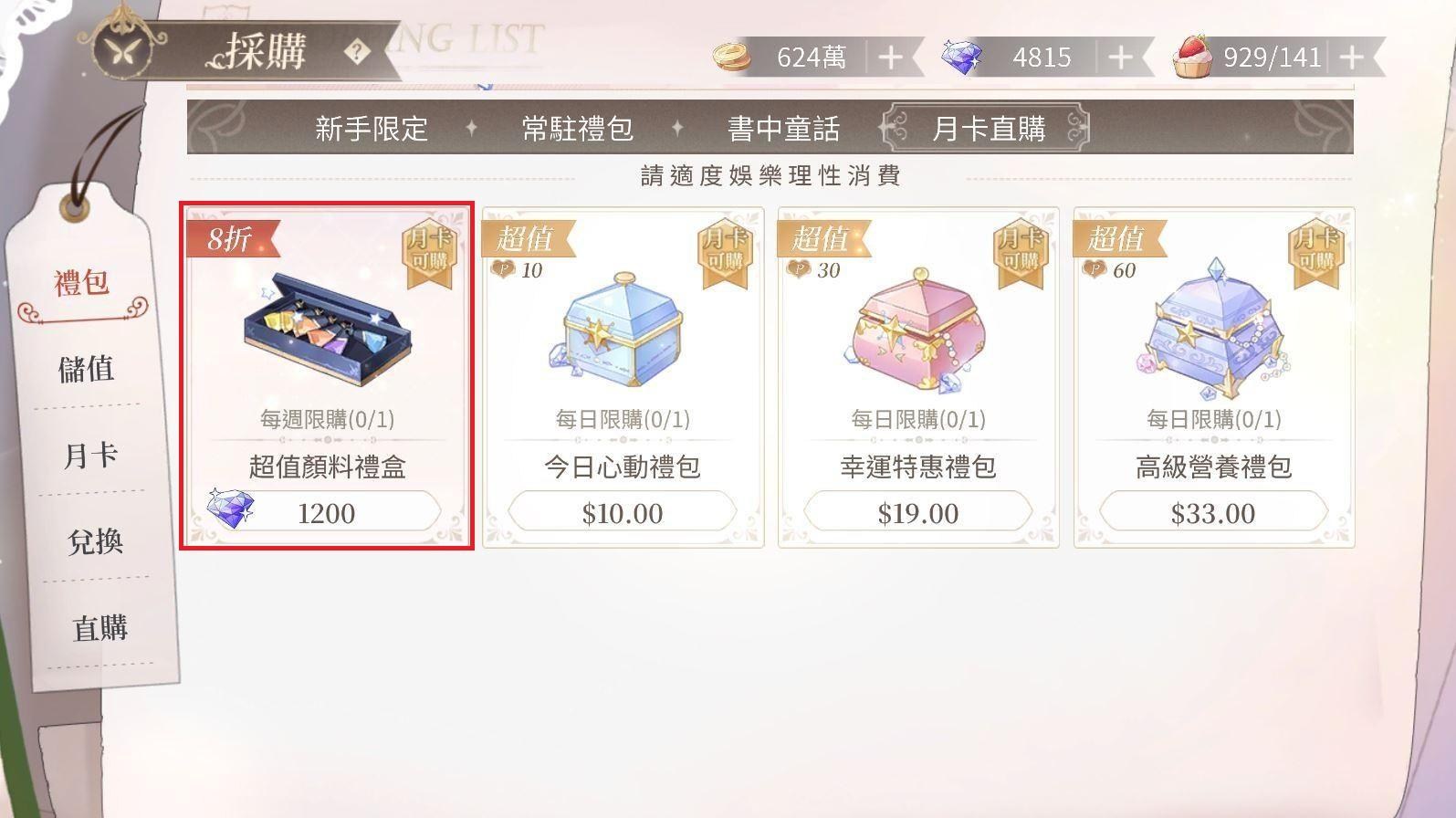Open the 兌換 sidebar section

click(95, 541)
